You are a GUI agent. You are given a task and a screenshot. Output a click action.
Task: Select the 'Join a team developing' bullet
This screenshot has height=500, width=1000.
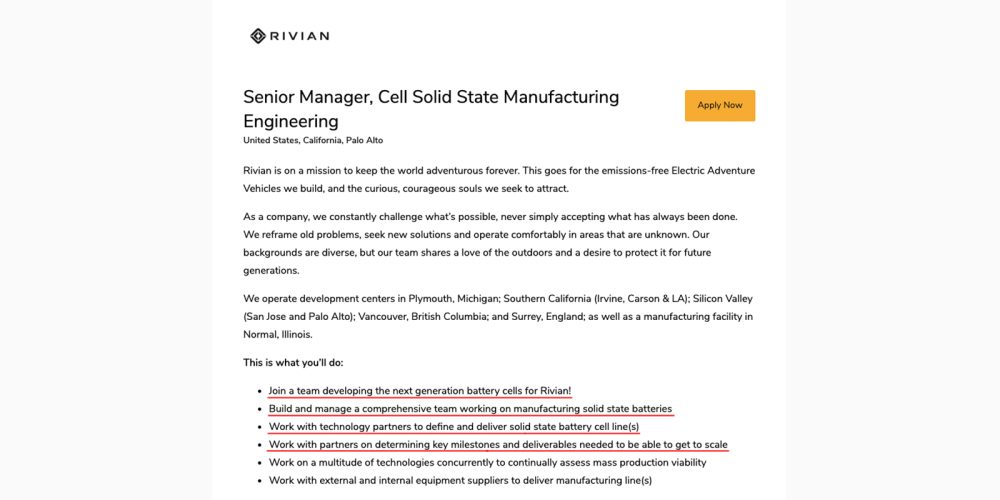(419, 391)
